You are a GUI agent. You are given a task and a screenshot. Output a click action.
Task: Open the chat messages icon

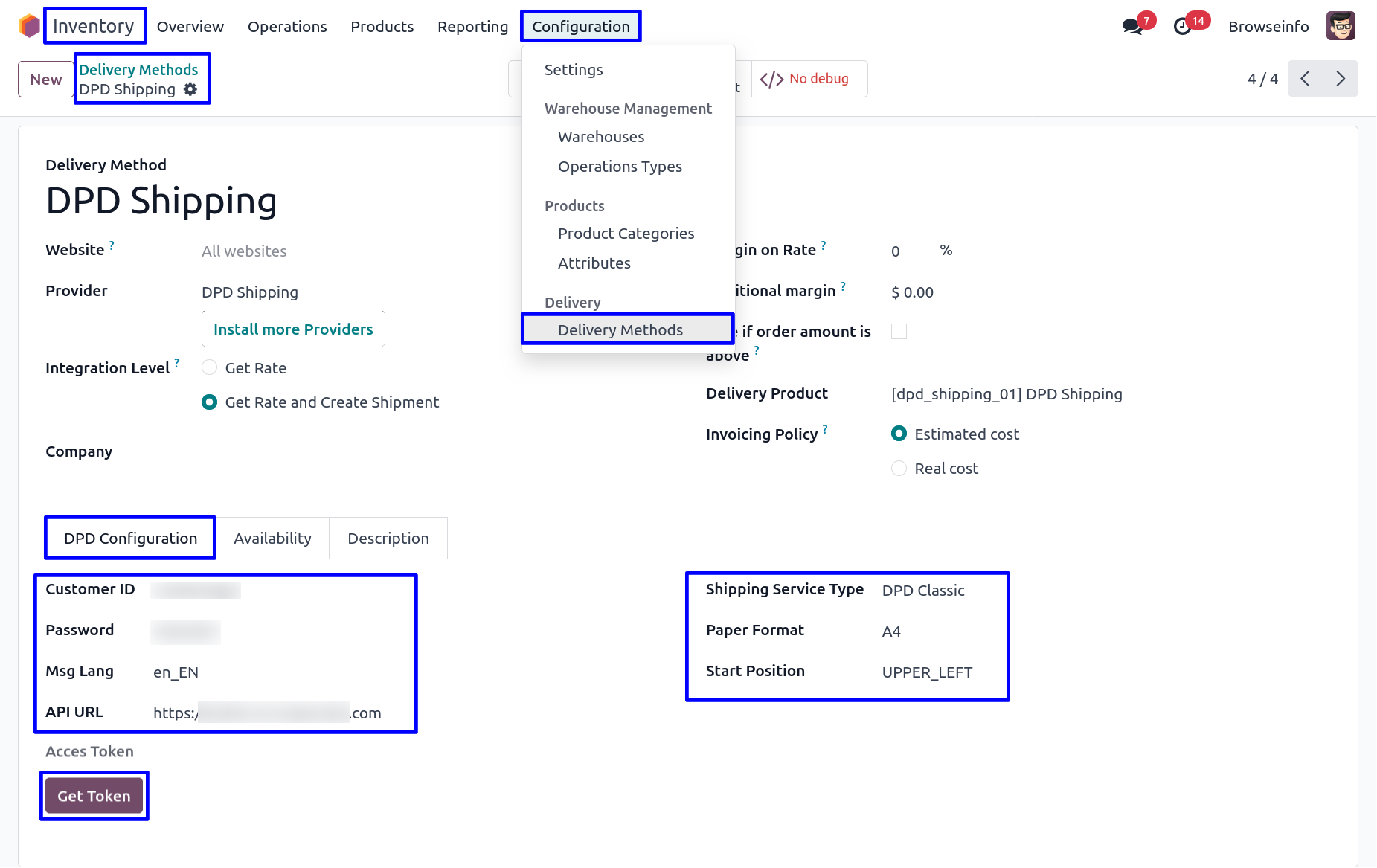pos(1132,27)
